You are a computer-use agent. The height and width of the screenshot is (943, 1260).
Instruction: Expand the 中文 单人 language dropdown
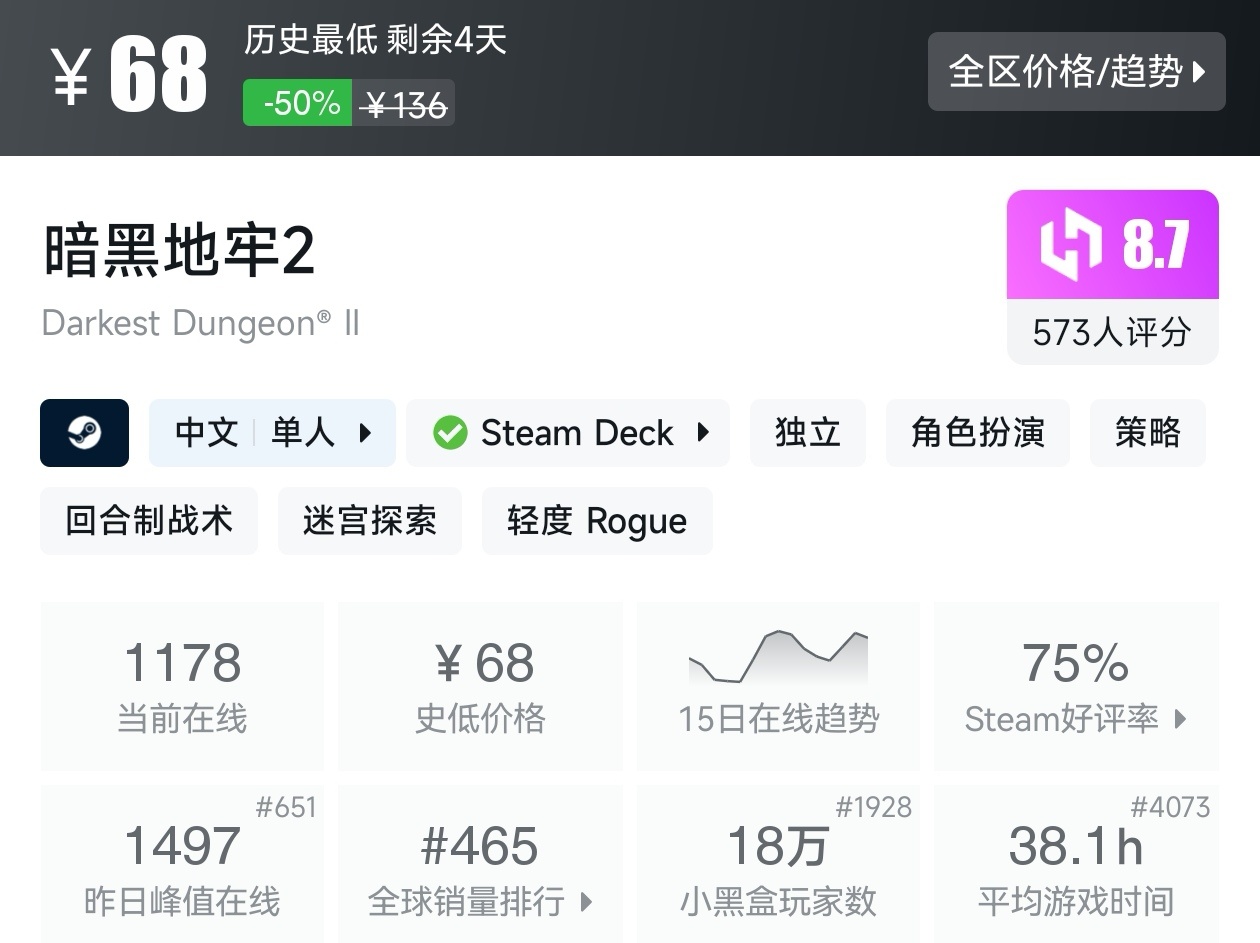(272, 432)
